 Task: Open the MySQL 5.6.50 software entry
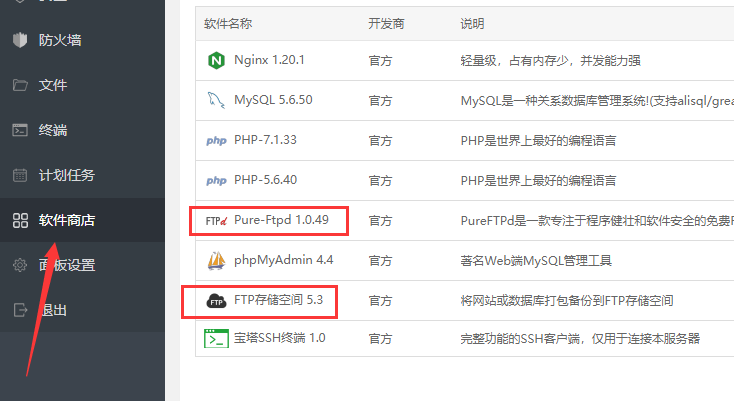point(273,100)
